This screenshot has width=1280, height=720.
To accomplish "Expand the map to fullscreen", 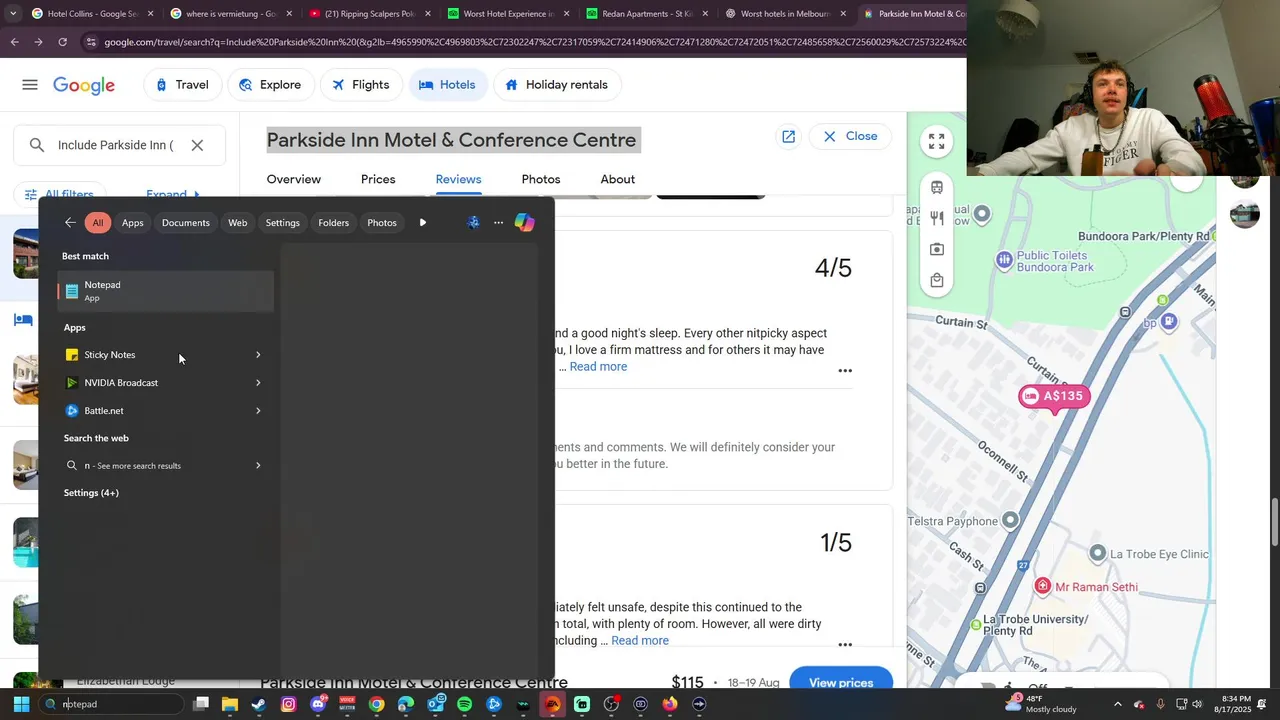I will 936,142.
